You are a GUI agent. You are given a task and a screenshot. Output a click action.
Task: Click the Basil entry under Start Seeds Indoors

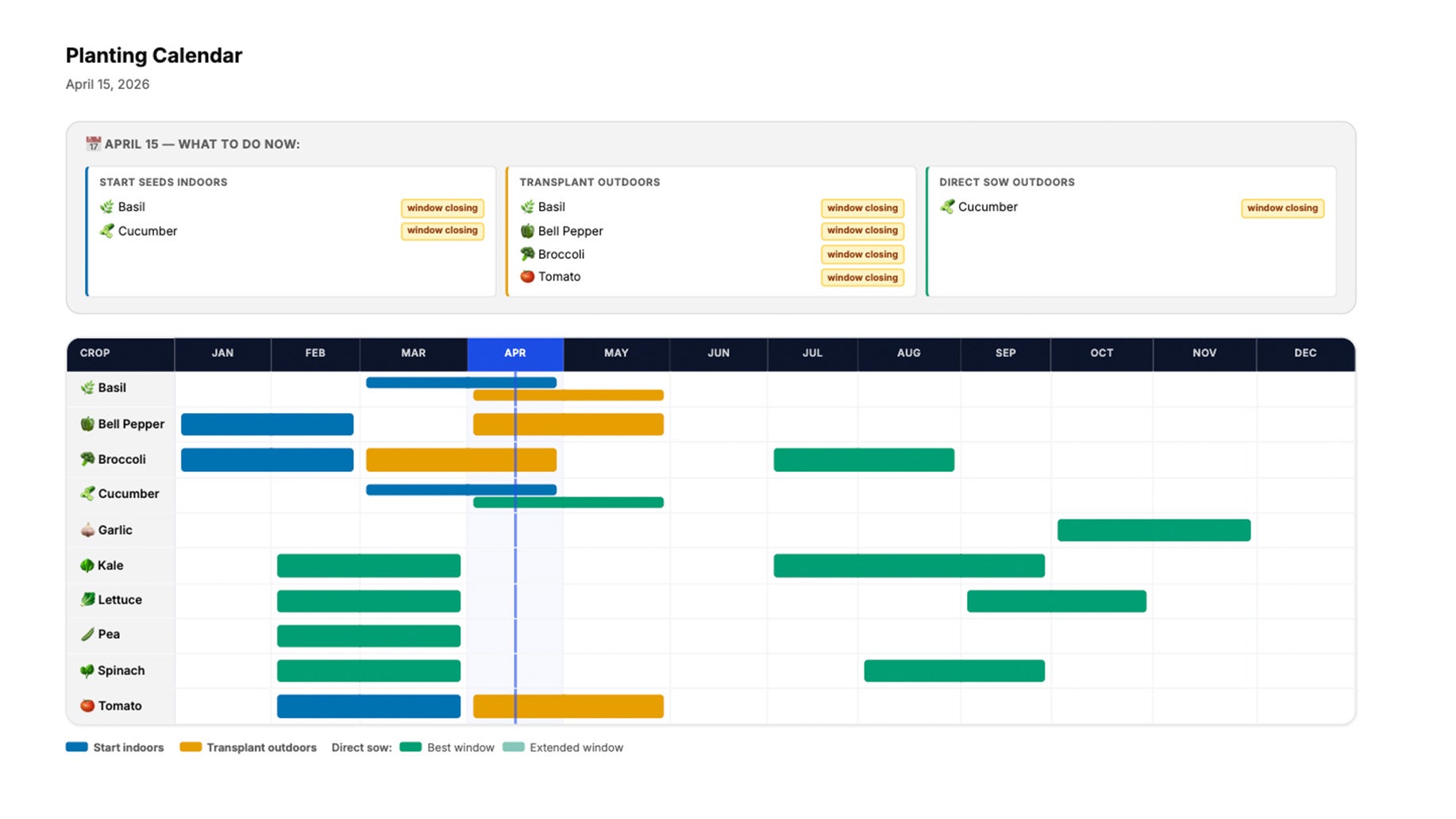coord(131,207)
